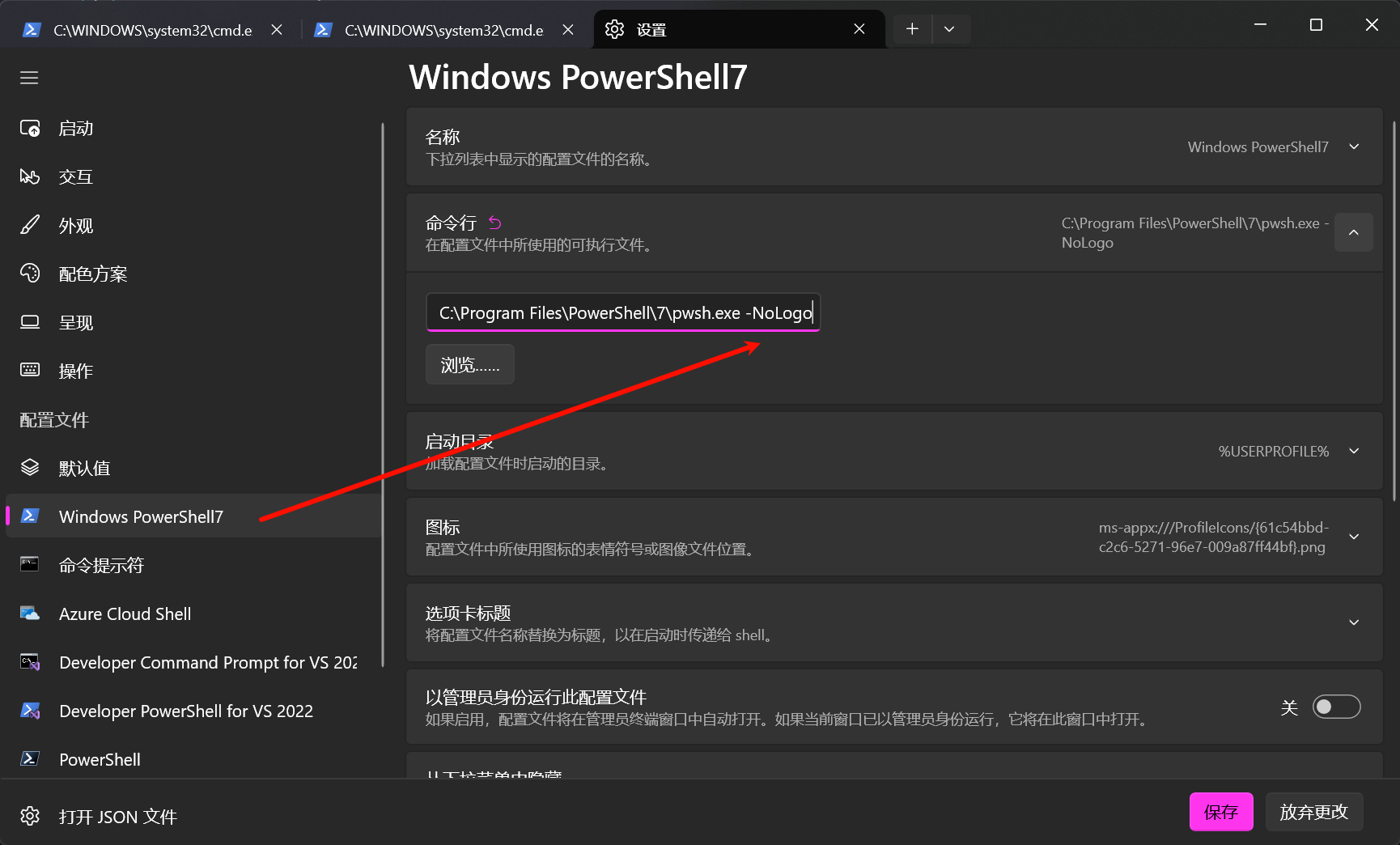Open Developer Command Prompt for VS profile

pos(193,662)
